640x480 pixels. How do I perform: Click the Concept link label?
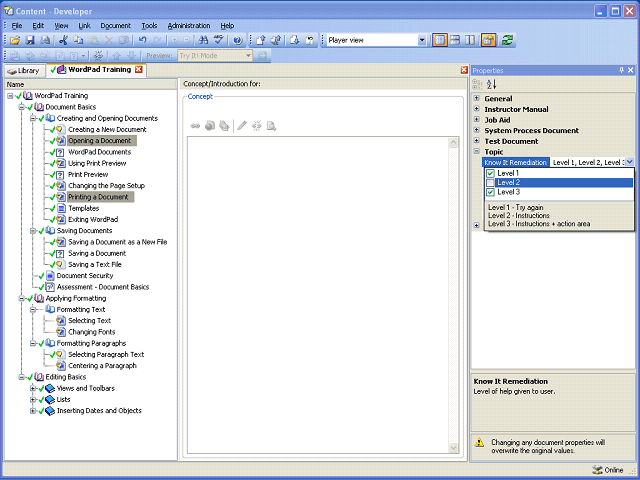click(200, 97)
